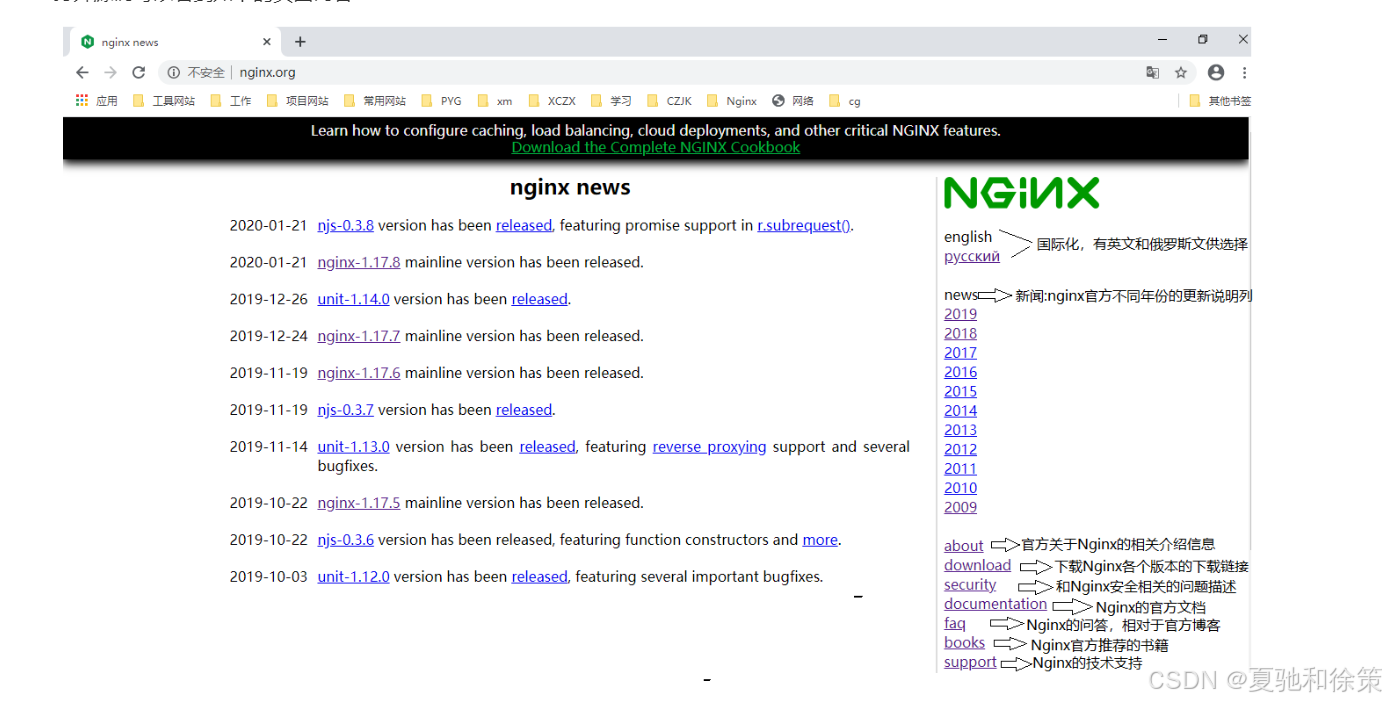Go forward with the browser forward arrow
1386x703 pixels.
110,72
